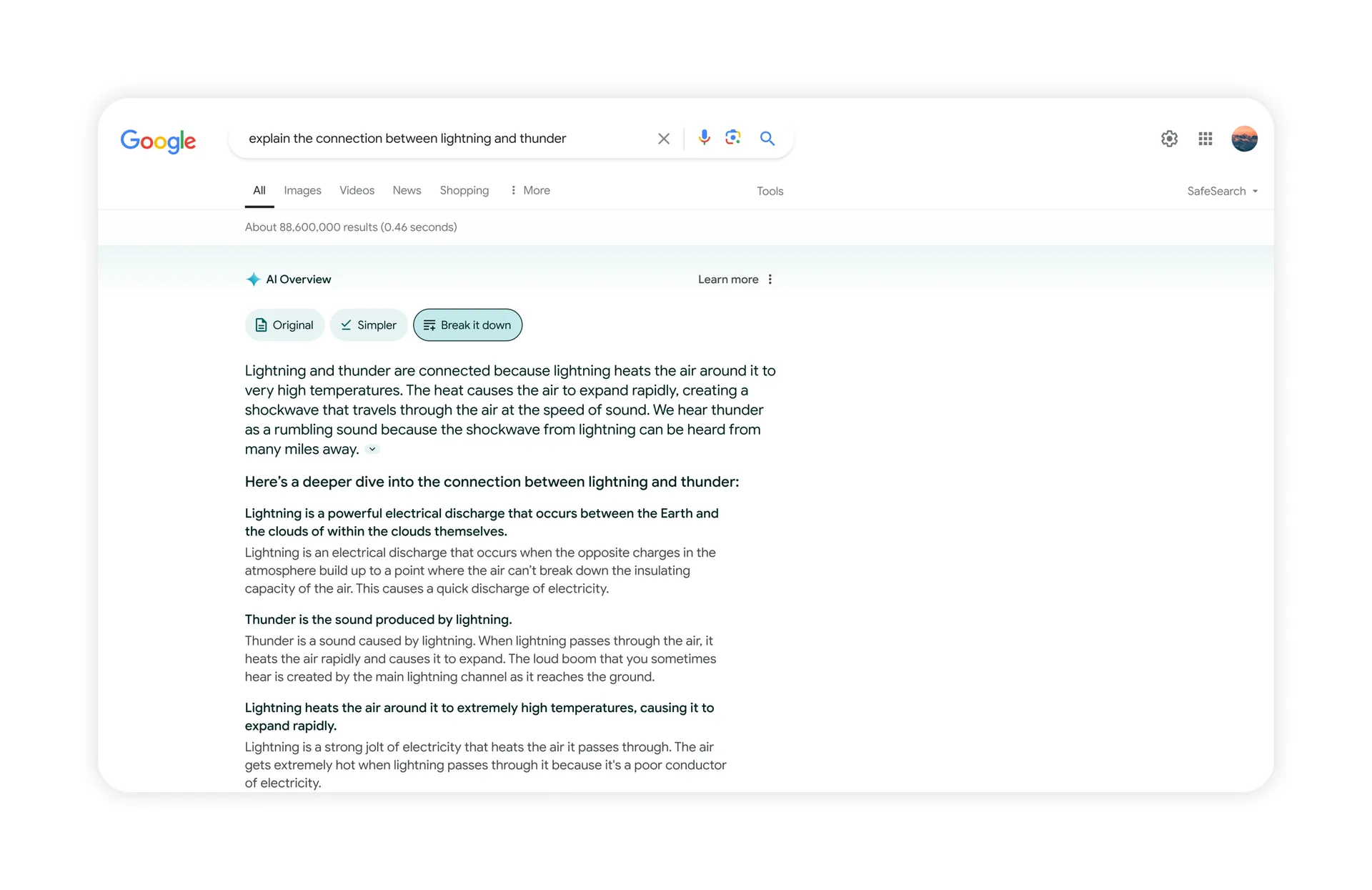1372x890 pixels.
Task: Expand the truncated AI Overview text
Action: [x=372, y=449]
